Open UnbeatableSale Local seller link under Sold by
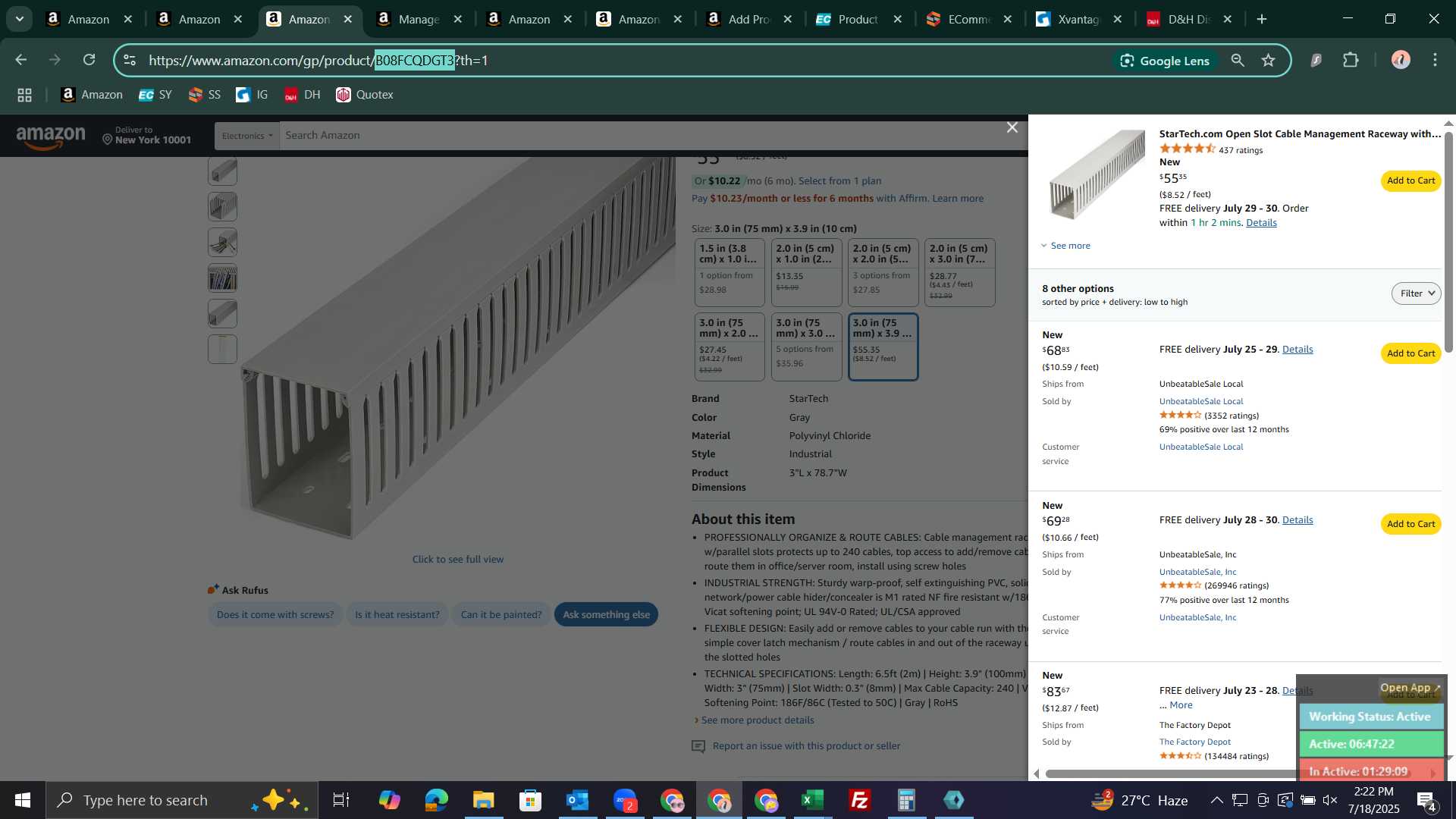 (1201, 402)
